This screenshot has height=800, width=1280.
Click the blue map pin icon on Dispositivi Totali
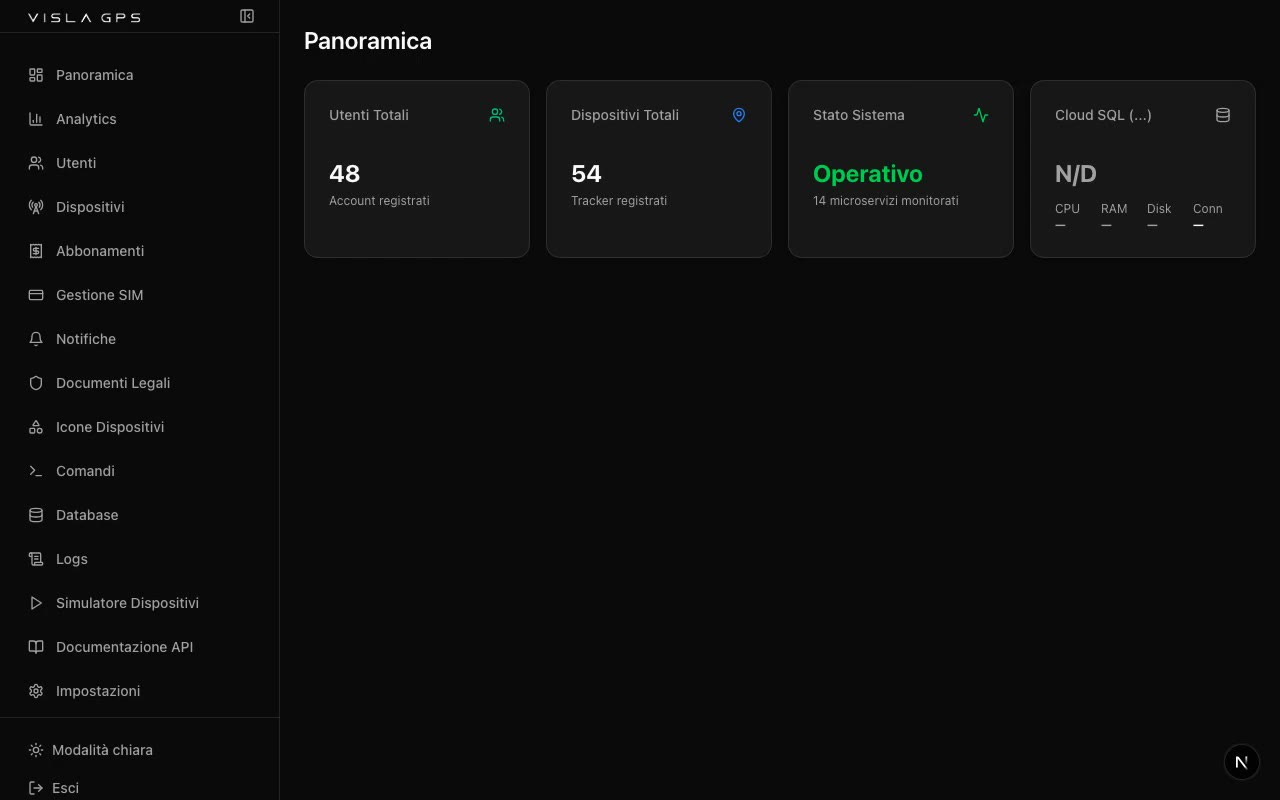(739, 115)
